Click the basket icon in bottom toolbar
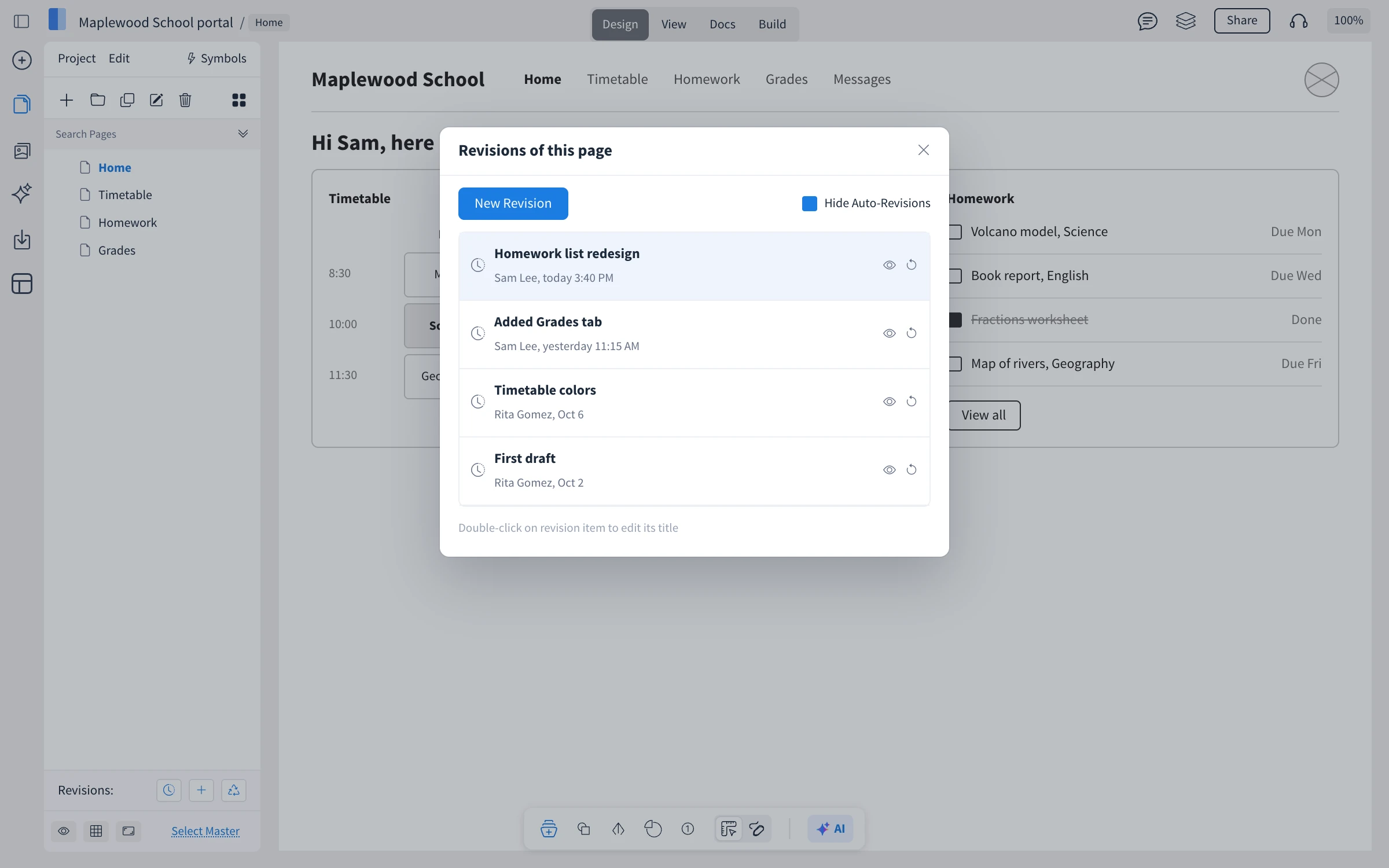 (549, 829)
